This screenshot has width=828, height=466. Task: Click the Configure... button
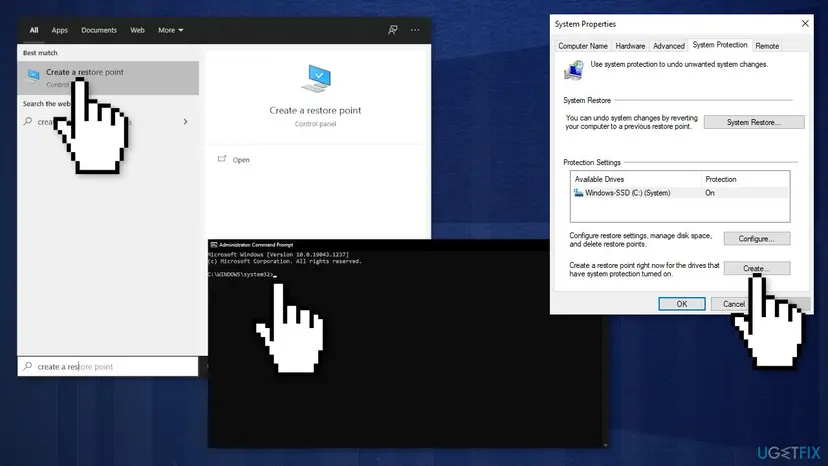pos(757,239)
